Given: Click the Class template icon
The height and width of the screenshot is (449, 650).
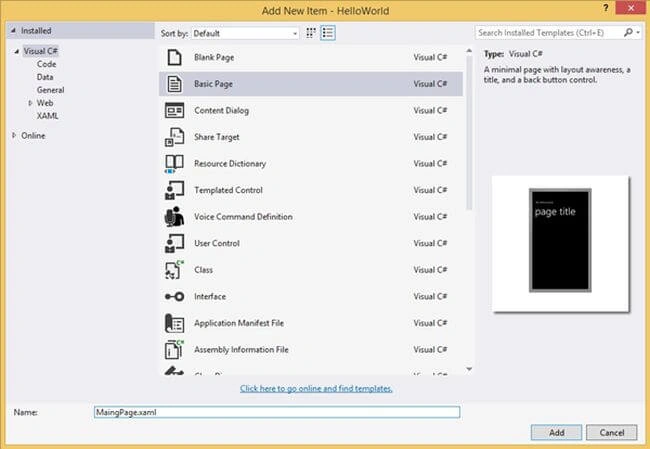Looking at the screenshot, I should tap(174, 270).
